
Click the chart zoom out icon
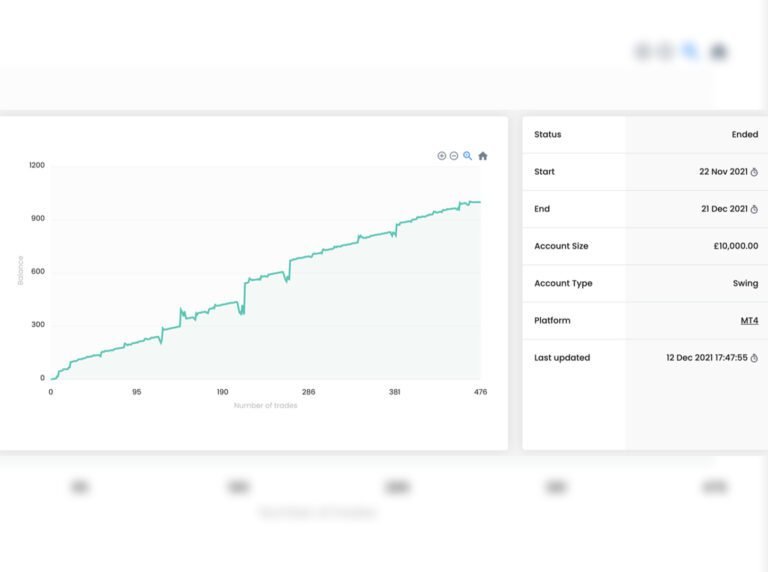pos(454,156)
